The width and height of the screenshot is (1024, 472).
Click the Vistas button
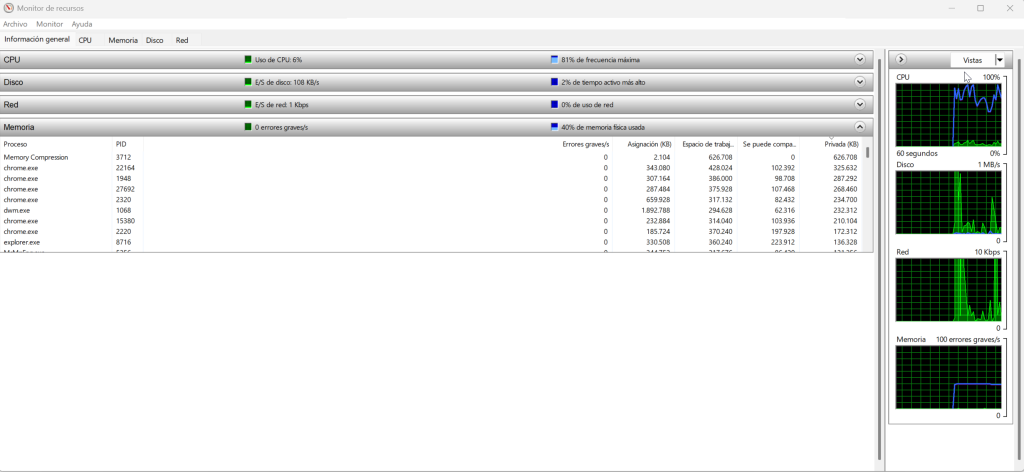972,59
